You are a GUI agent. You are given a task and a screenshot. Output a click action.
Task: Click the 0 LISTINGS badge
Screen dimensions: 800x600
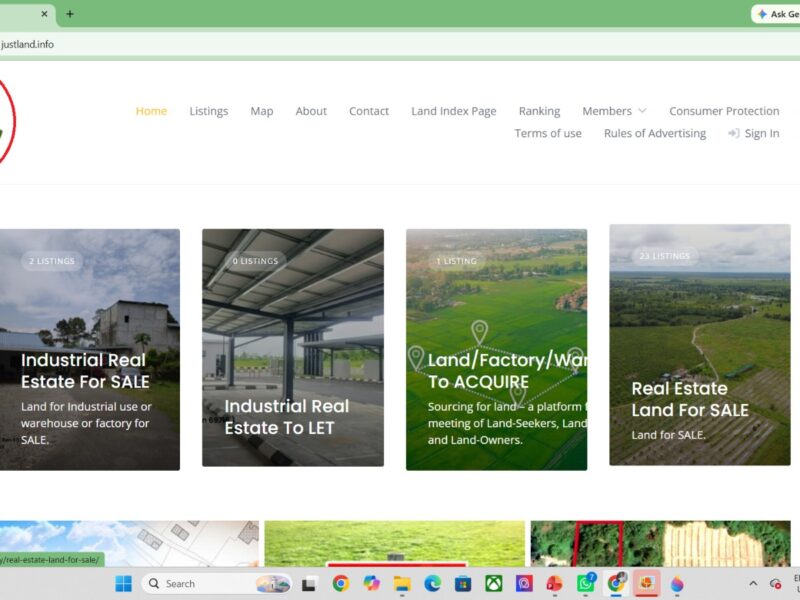pos(256,261)
